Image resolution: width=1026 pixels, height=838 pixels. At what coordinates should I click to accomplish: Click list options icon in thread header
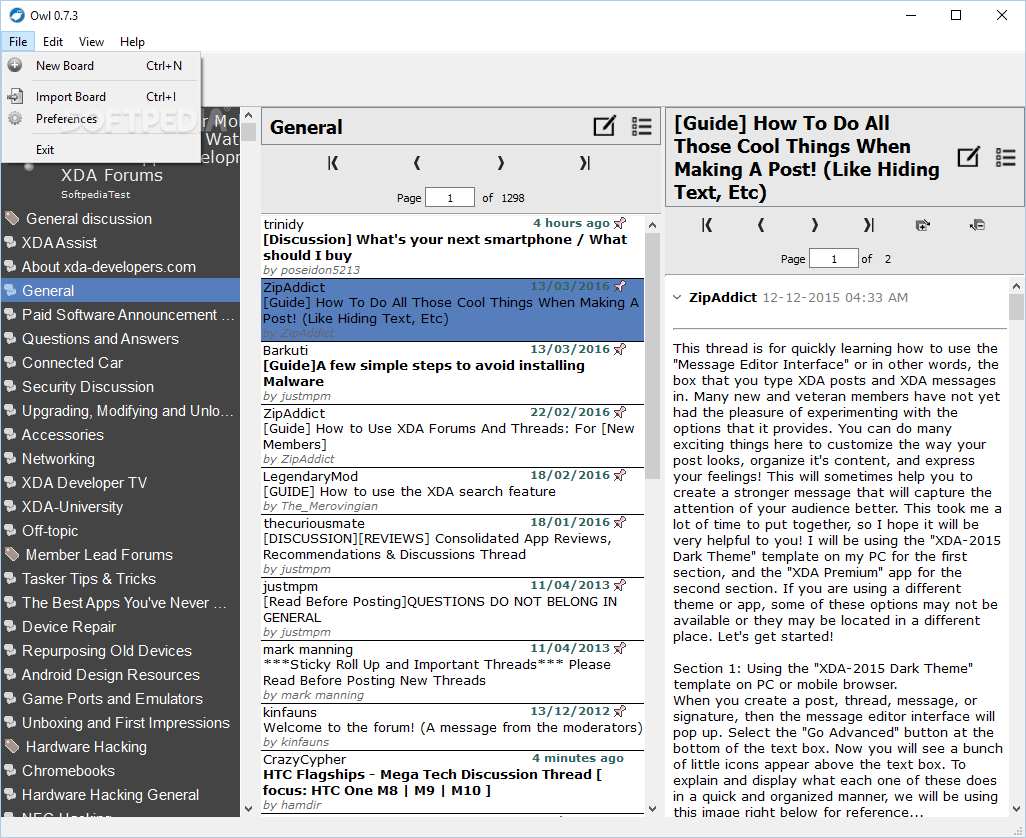coord(1005,157)
